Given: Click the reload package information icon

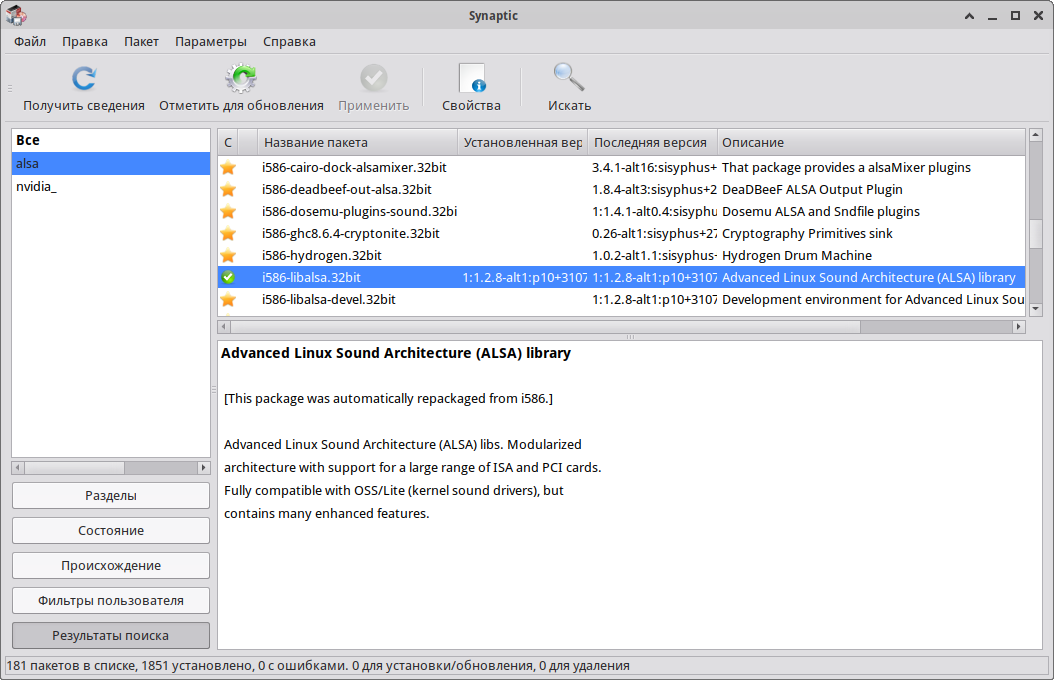Looking at the screenshot, I should pos(84,79).
